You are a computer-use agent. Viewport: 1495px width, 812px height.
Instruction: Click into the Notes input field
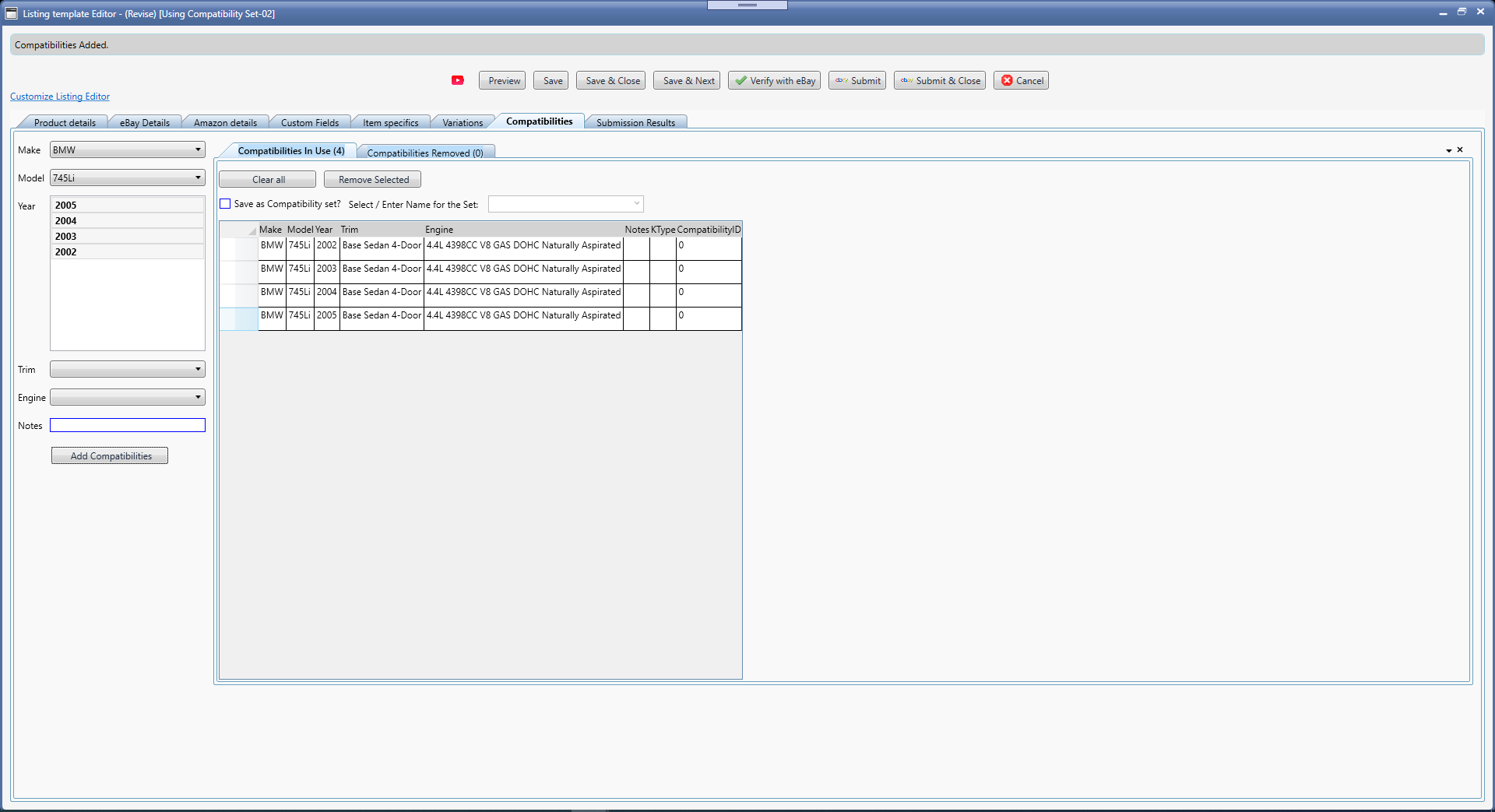point(128,425)
